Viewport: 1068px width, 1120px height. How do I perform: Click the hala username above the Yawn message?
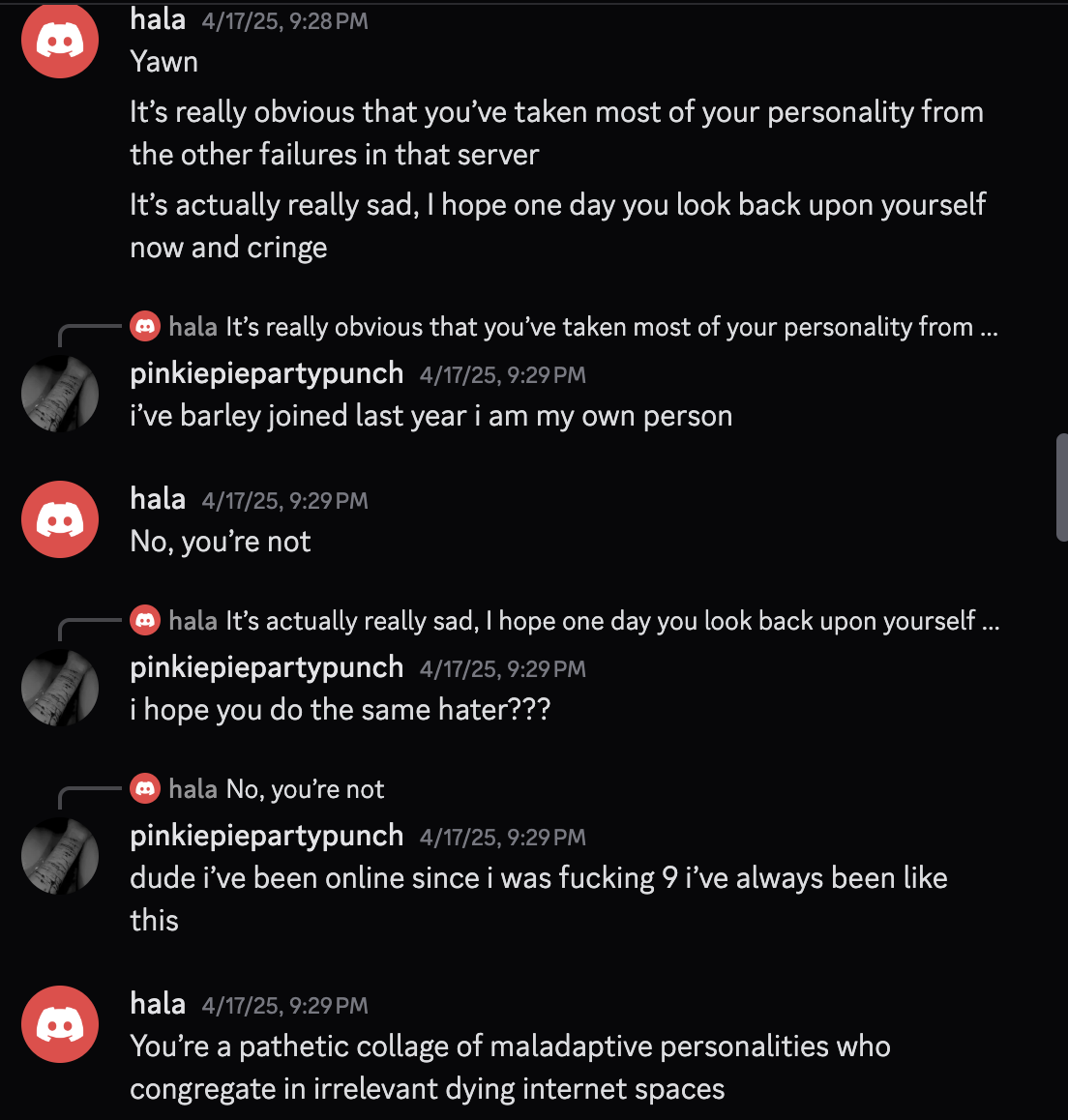158,19
